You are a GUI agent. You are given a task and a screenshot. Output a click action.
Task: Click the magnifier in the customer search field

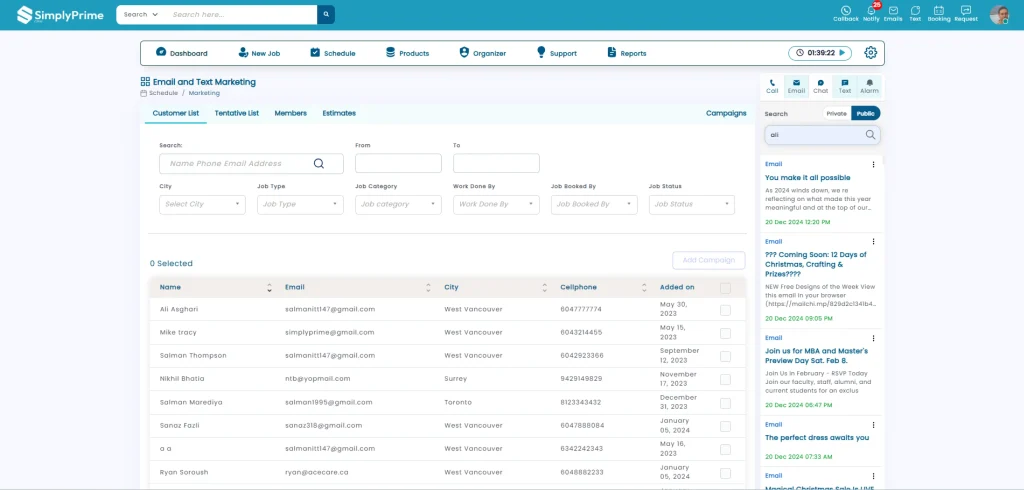coord(319,164)
